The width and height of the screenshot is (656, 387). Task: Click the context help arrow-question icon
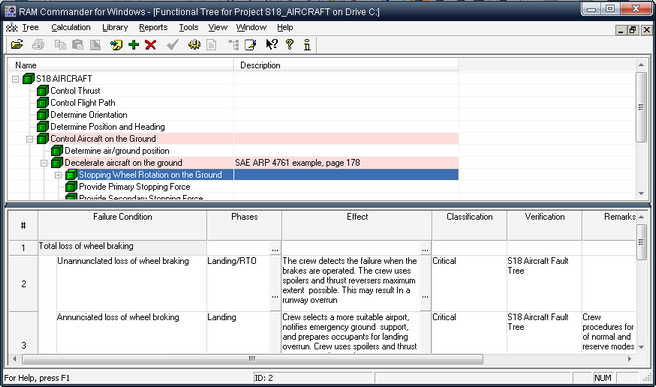tap(272, 44)
